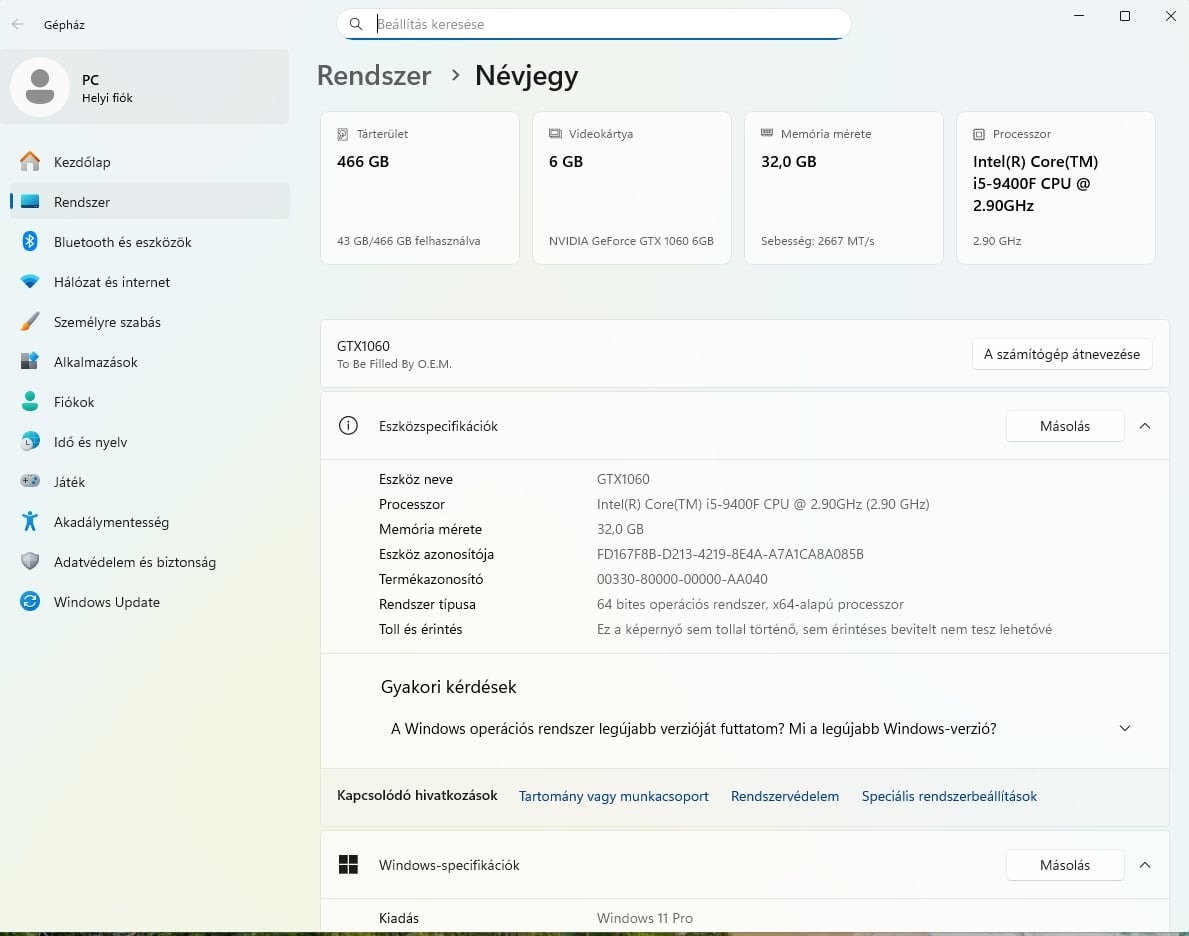Open Bluetooth és eszközök settings icon

coord(30,242)
